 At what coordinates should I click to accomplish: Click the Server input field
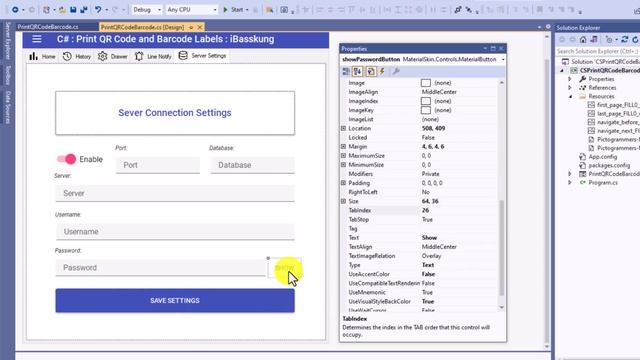point(175,193)
